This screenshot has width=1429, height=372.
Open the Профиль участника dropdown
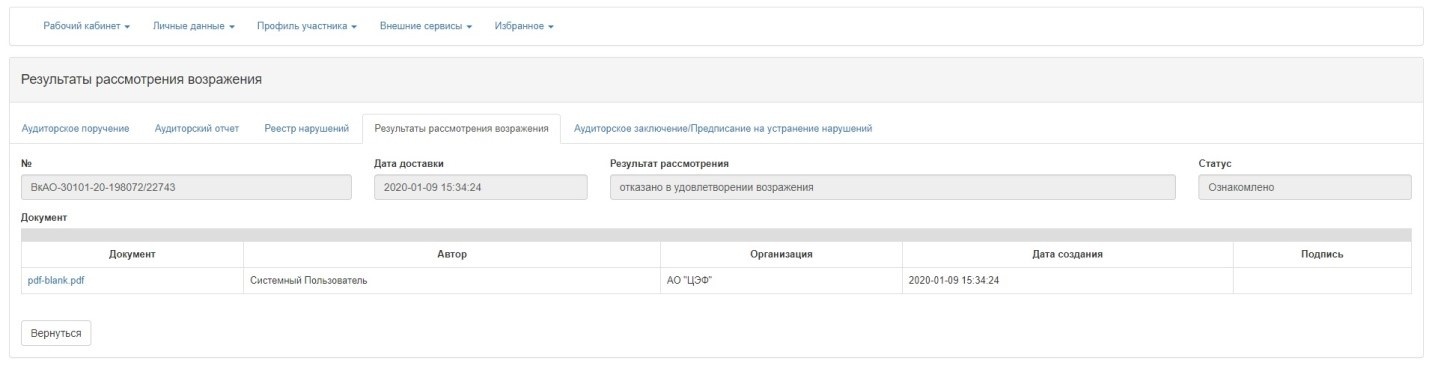[x=307, y=26]
